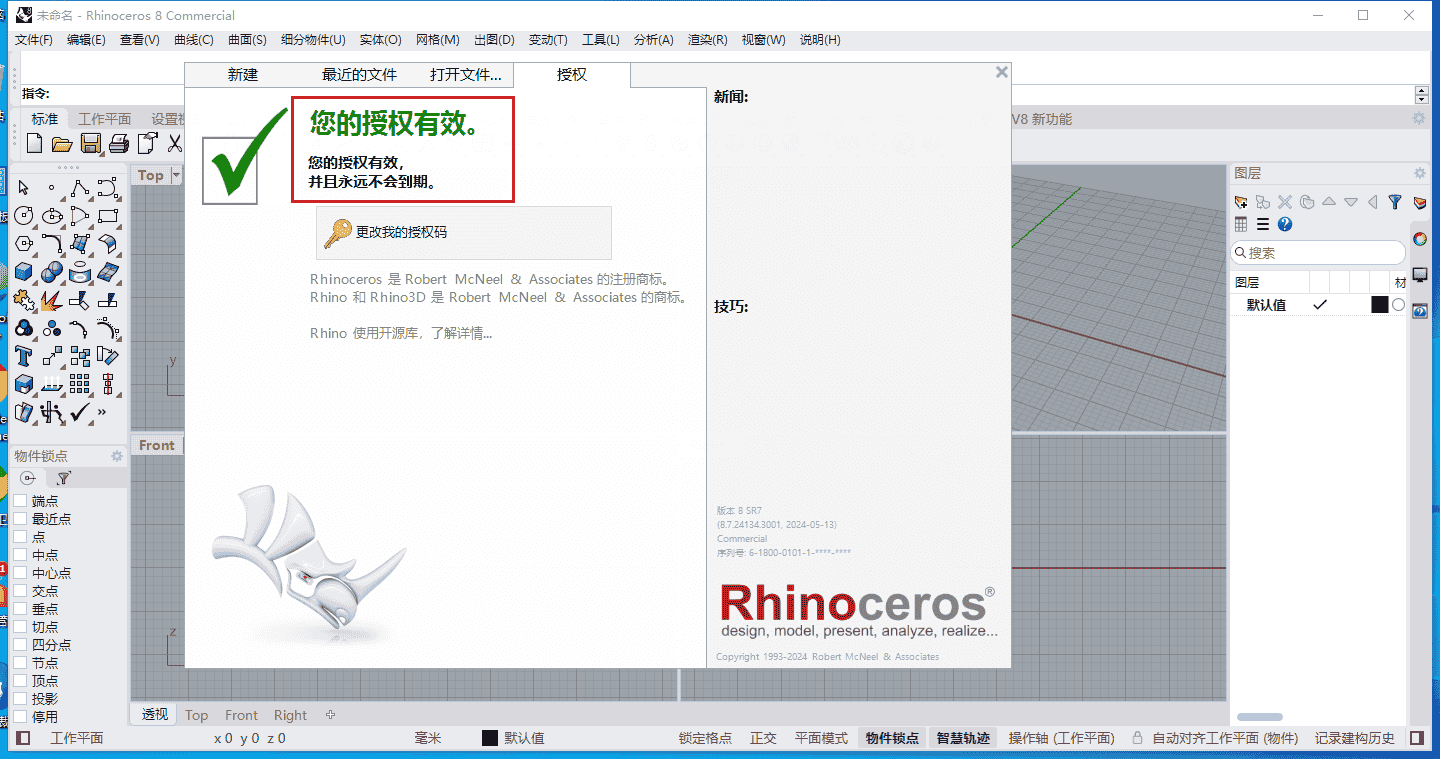Select the text object tool
Image resolution: width=1440 pixels, height=759 pixels.
pos(22,355)
